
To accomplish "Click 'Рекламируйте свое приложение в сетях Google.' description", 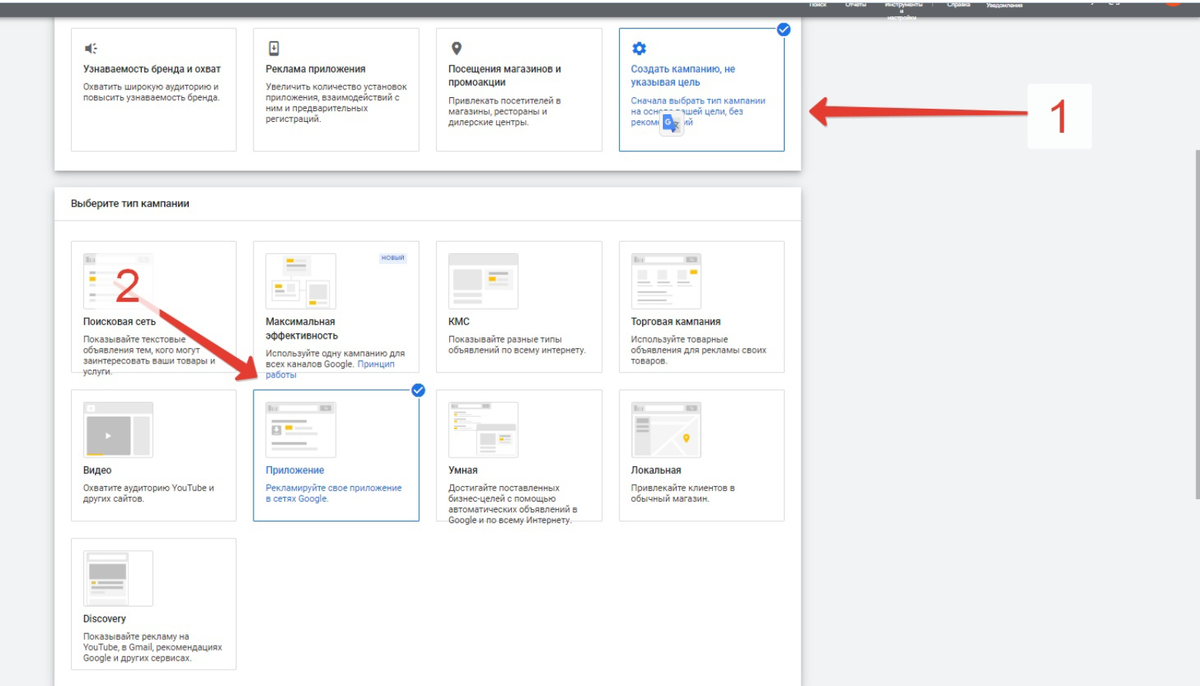I will 334,493.
